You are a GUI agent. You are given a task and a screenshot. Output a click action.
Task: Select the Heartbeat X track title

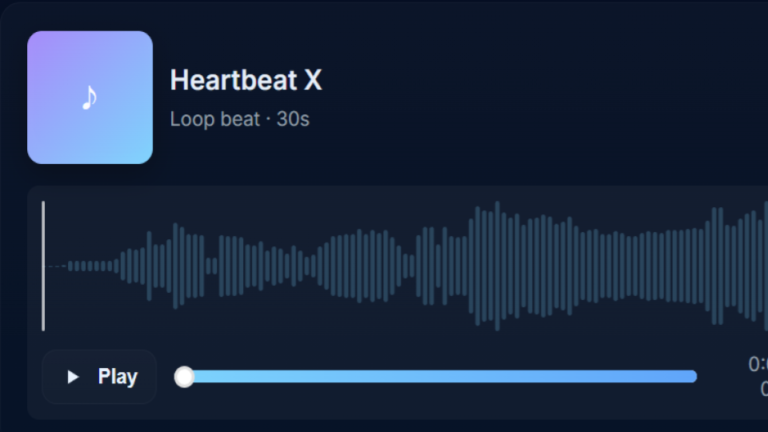[x=246, y=80]
